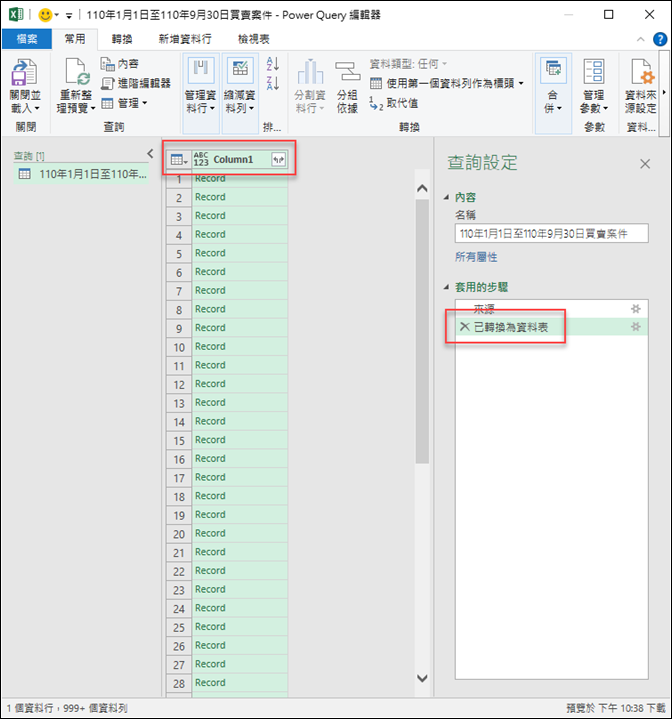The width and height of the screenshot is (672, 719).
Task: Collapse the Queries (查詢) pane with the chevron
Action: 150,154
